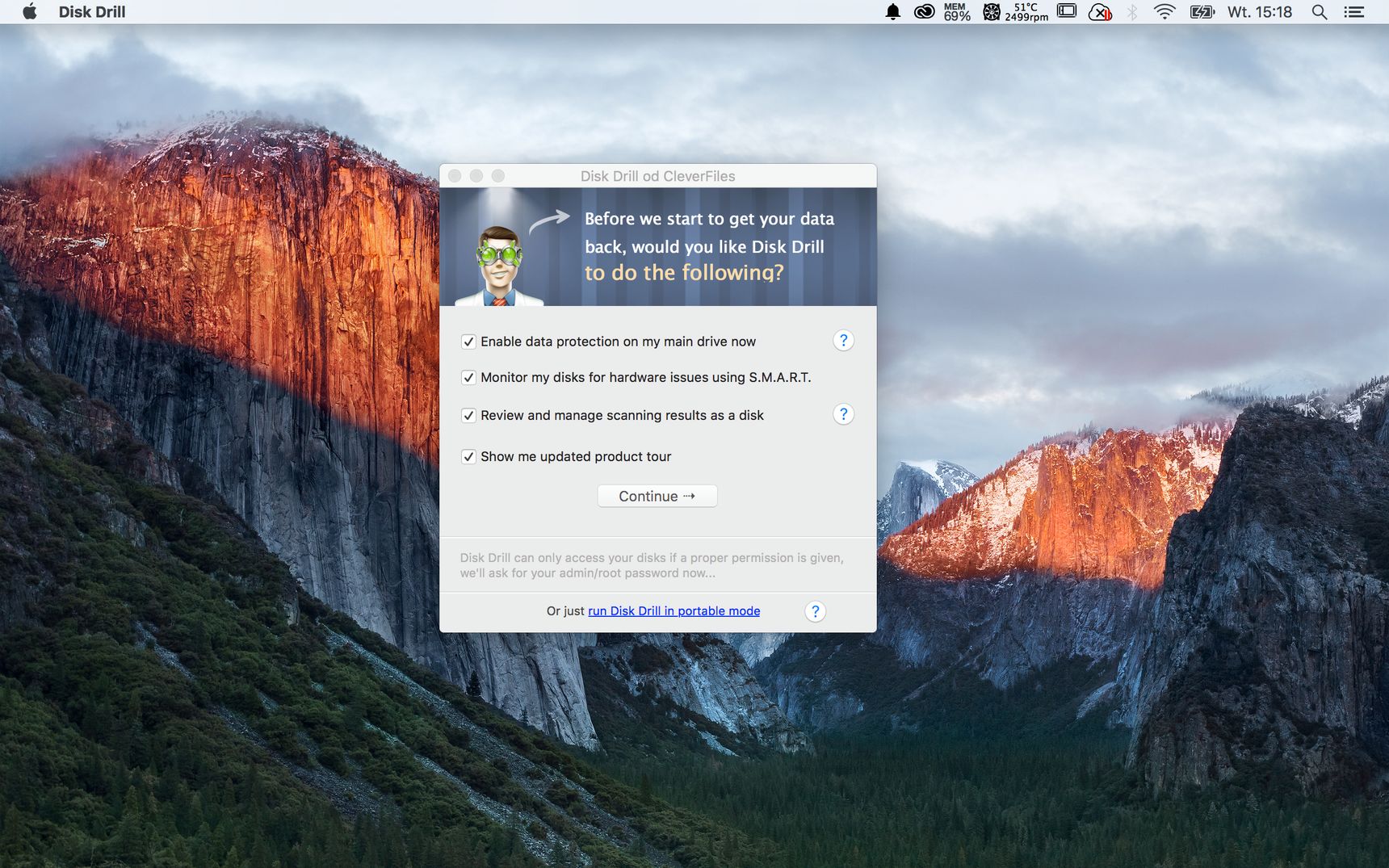The height and width of the screenshot is (868, 1389).
Task: Open Spotlight search magnifier
Action: [1320, 11]
